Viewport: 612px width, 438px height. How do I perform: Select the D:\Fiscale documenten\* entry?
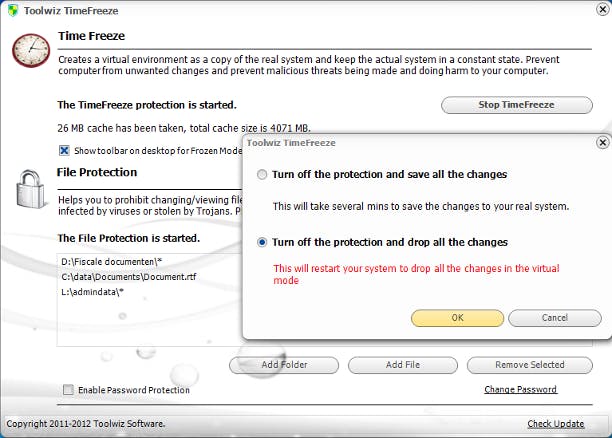pyautogui.click(x=100, y=260)
